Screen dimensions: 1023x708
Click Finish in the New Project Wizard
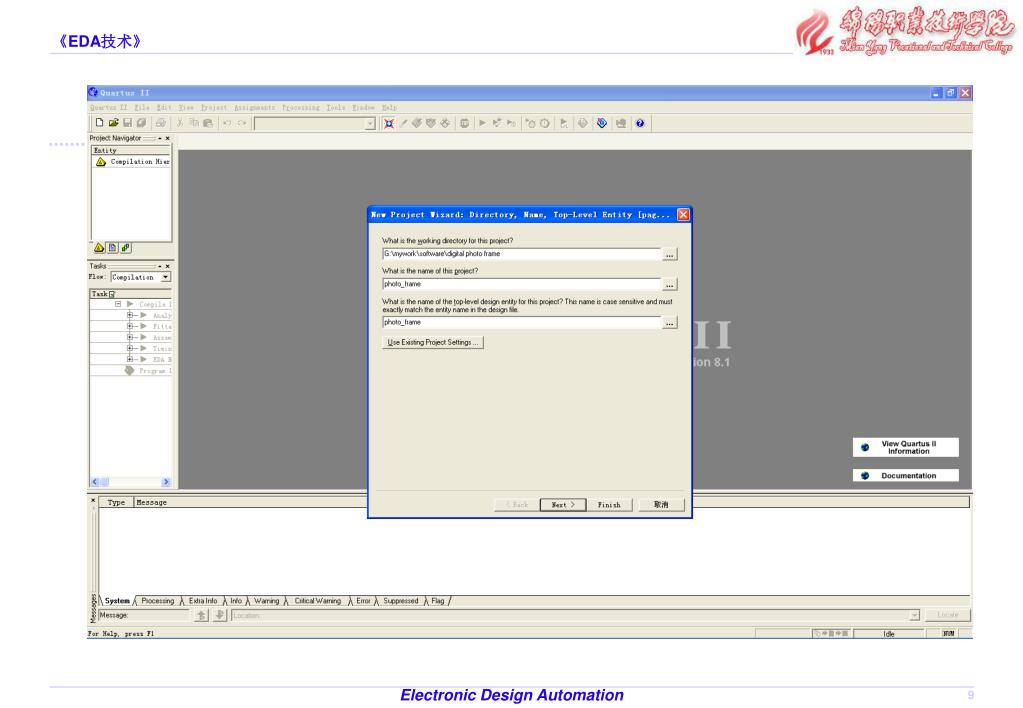point(609,505)
